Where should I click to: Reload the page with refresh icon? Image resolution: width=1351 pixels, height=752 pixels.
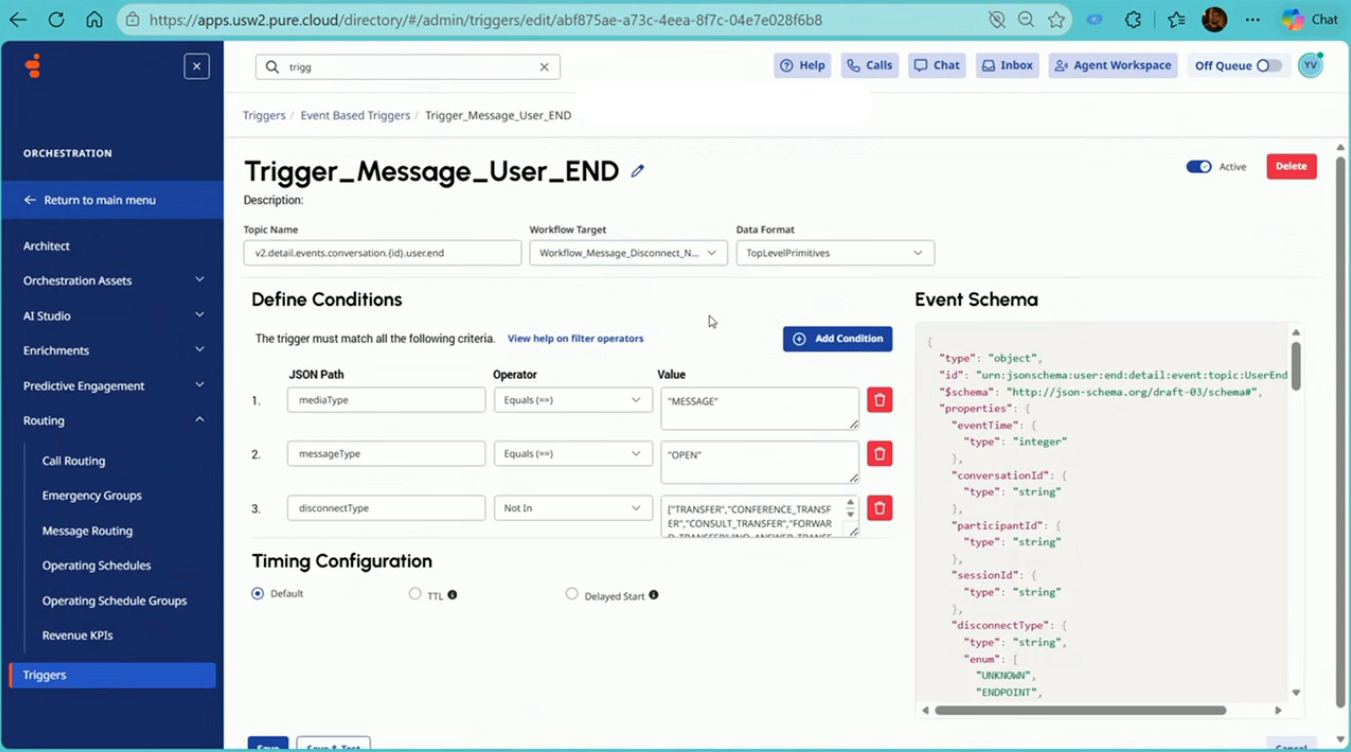[x=56, y=19]
